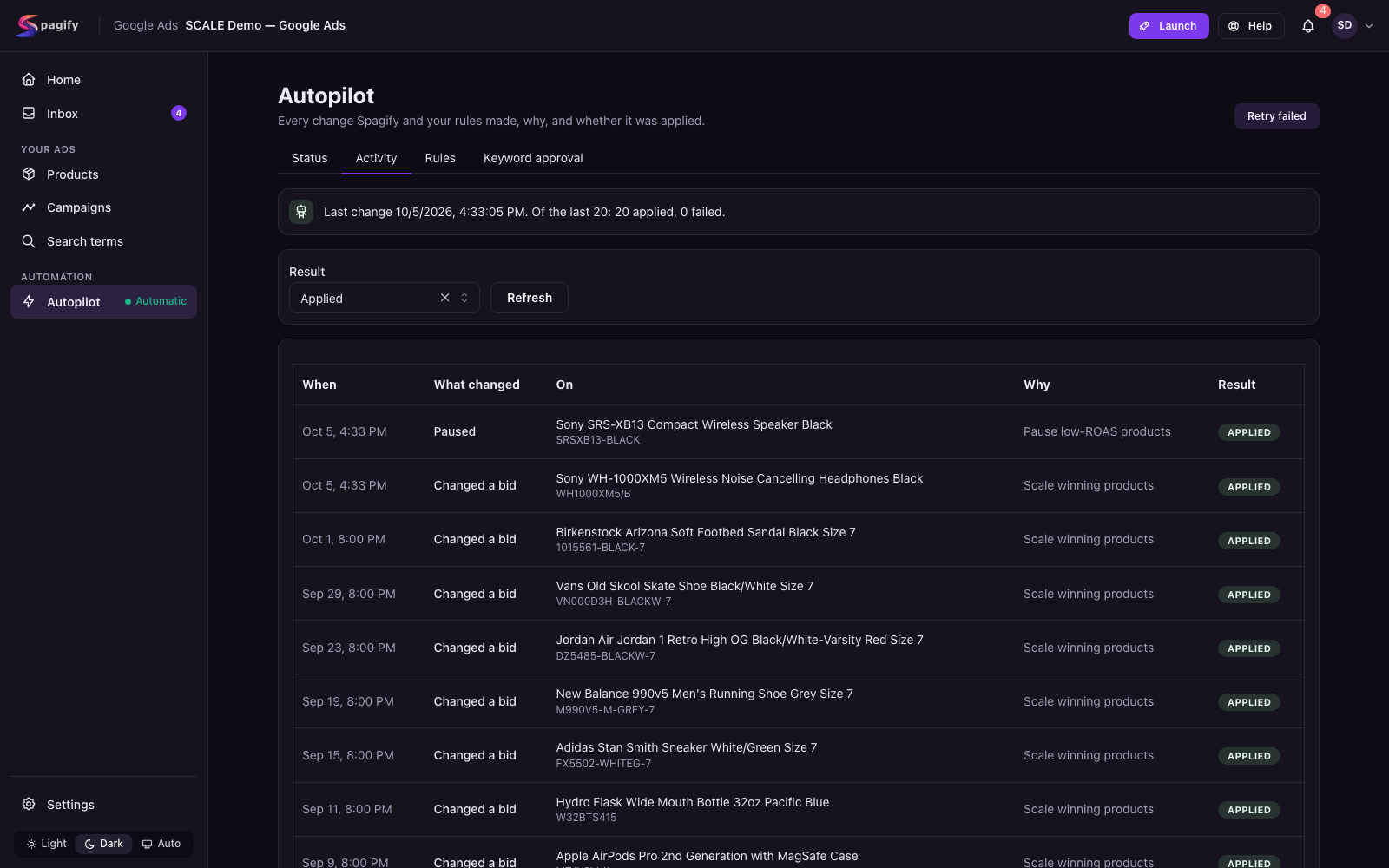Click the Sony SRS-XB13 speaker row
This screenshot has width=1389, height=868.
tap(798, 431)
